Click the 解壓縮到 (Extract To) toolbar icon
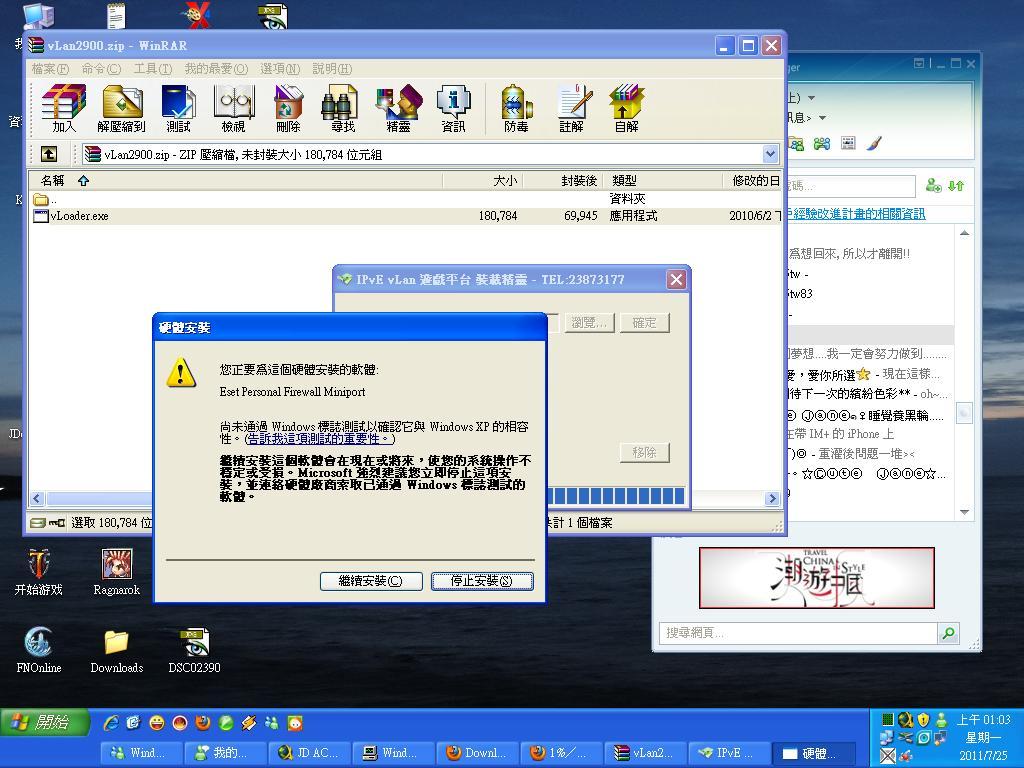The width and height of the screenshot is (1024, 768). [x=121, y=108]
